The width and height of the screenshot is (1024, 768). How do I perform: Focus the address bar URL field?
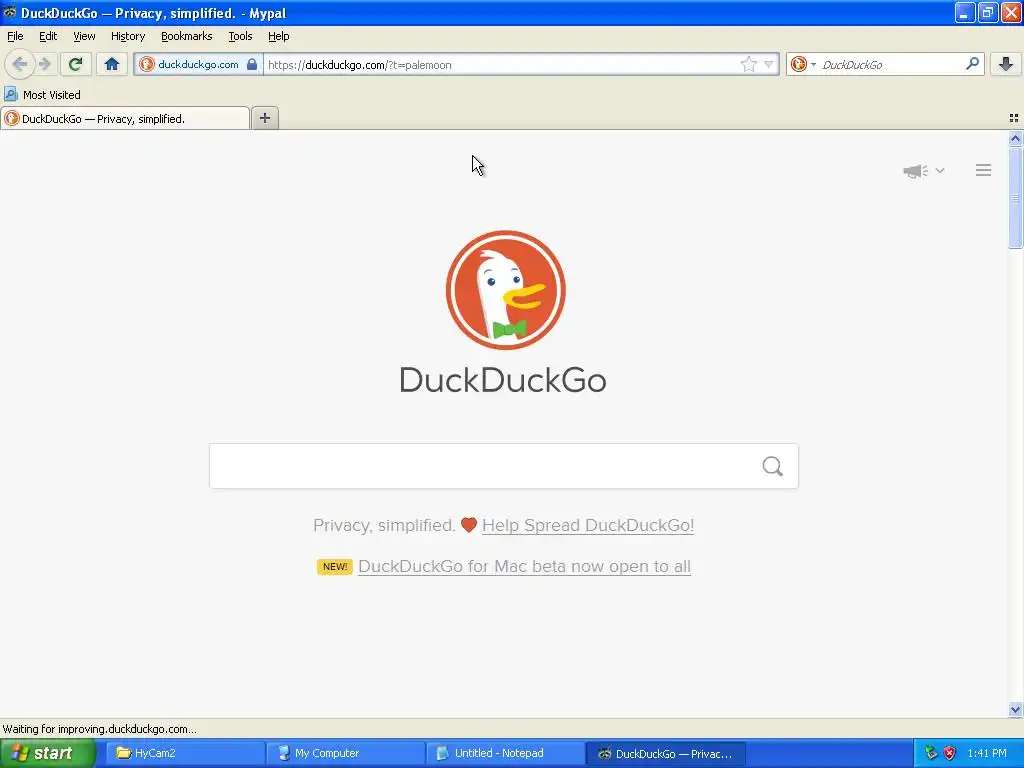(500, 64)
